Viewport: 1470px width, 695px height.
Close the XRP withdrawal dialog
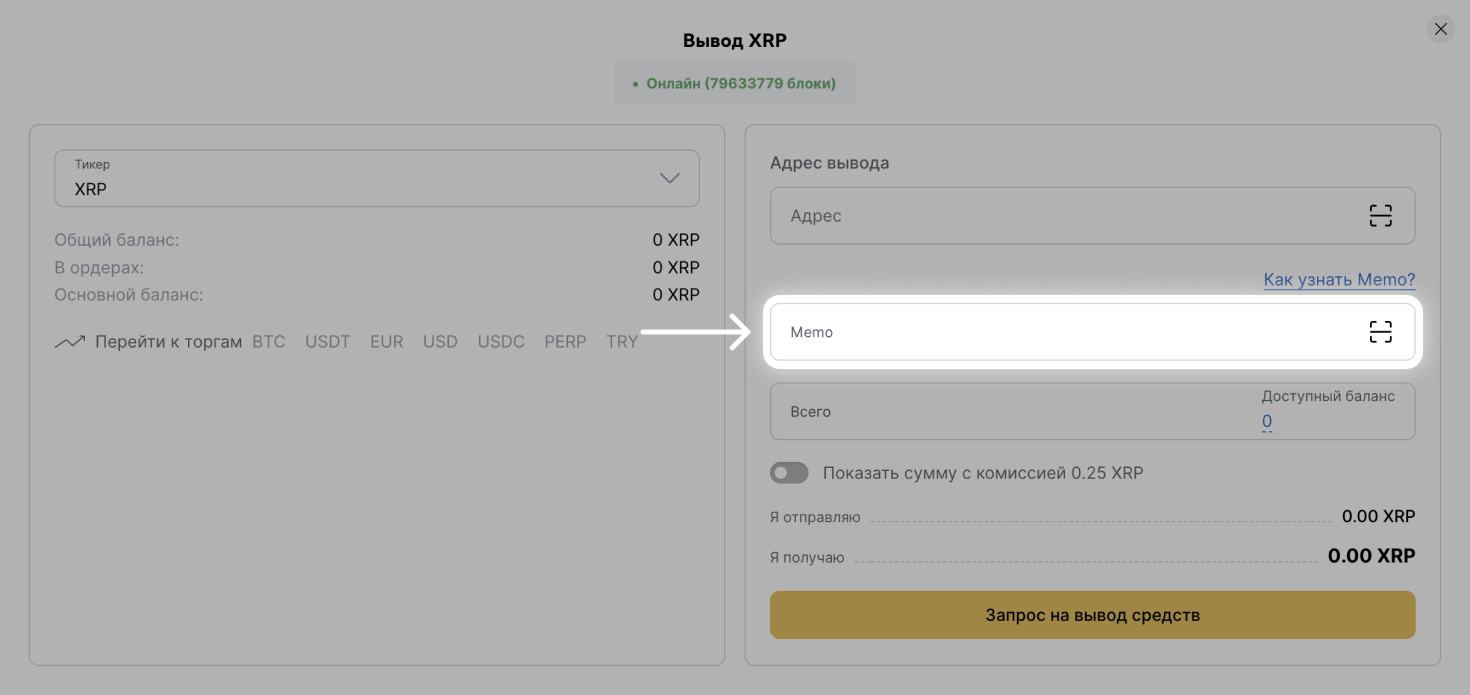point(1441,29)
